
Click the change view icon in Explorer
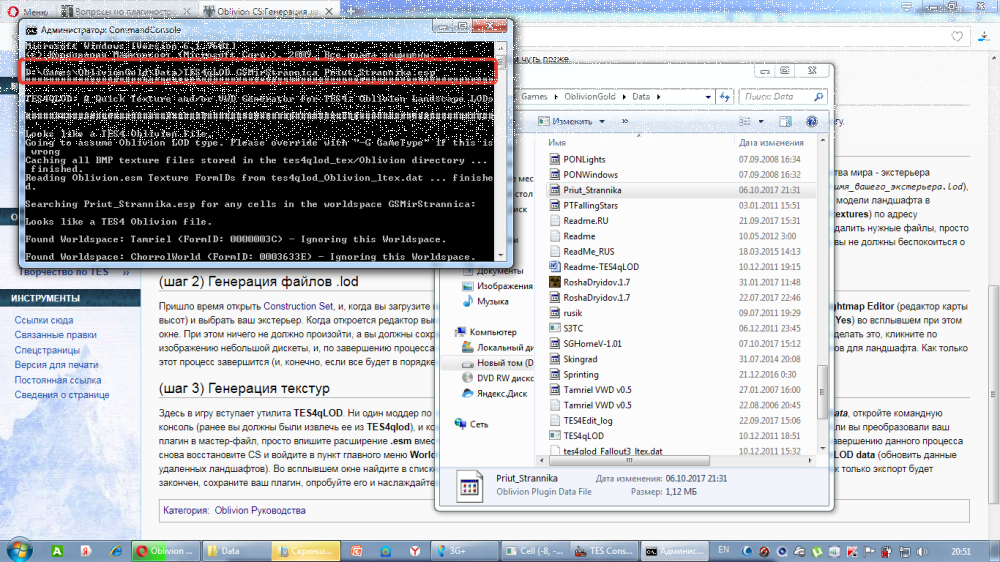point(744,121)
